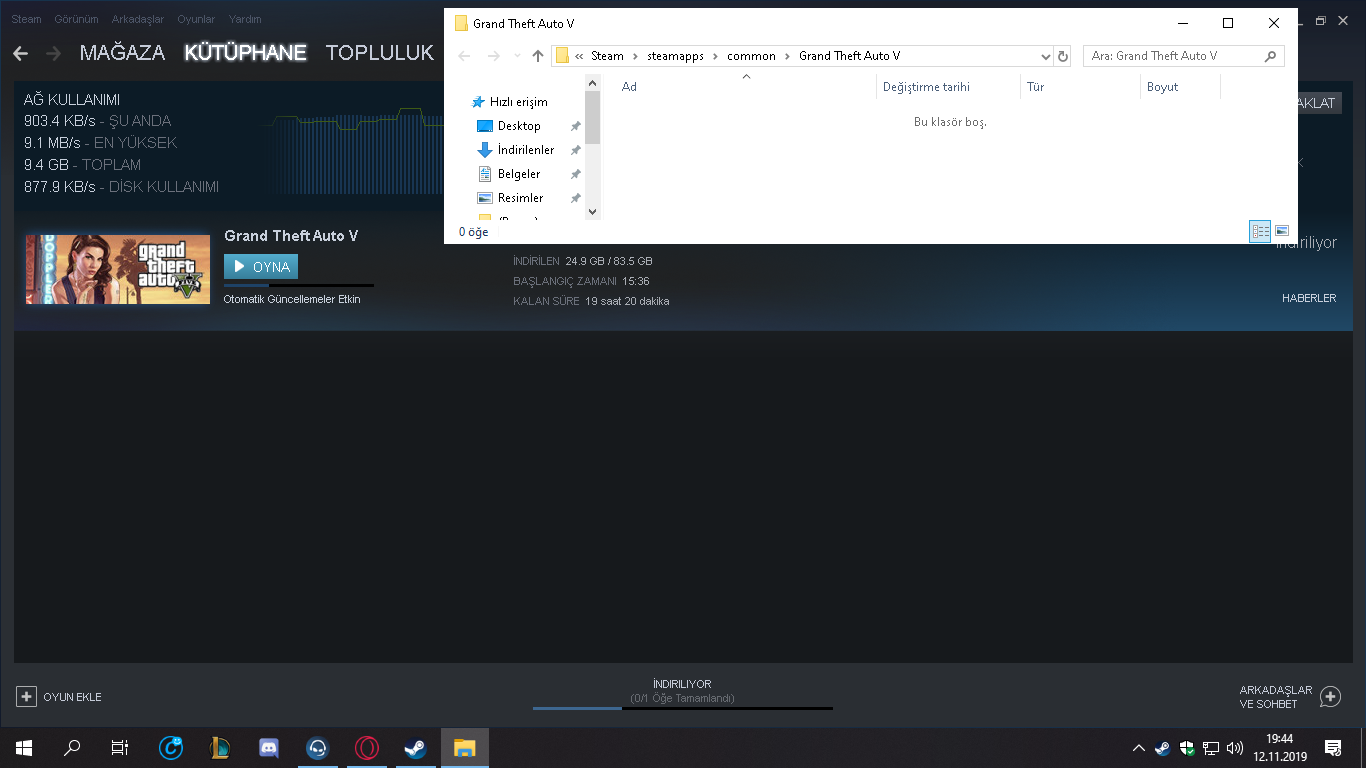This screenshot has height=768, width=1366.
Task: Open the HABERLER link
Action: pos(1309,298)
